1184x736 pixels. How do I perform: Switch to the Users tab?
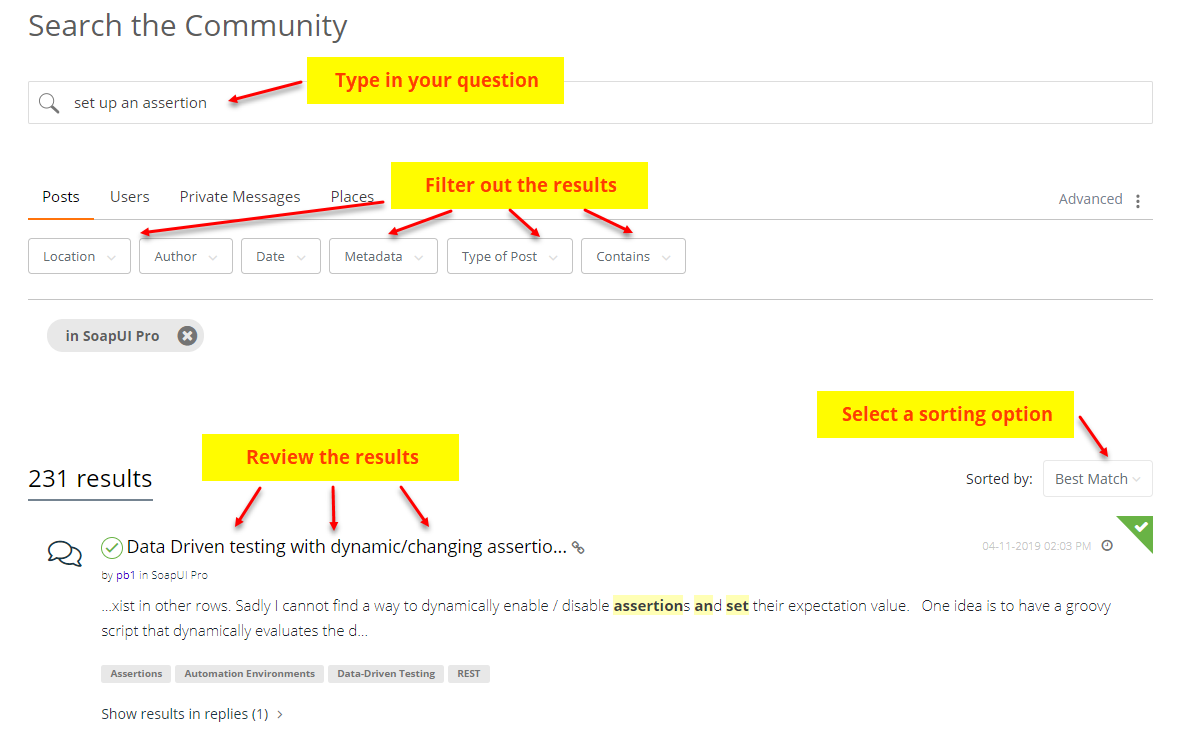click(x=129, y=196)
